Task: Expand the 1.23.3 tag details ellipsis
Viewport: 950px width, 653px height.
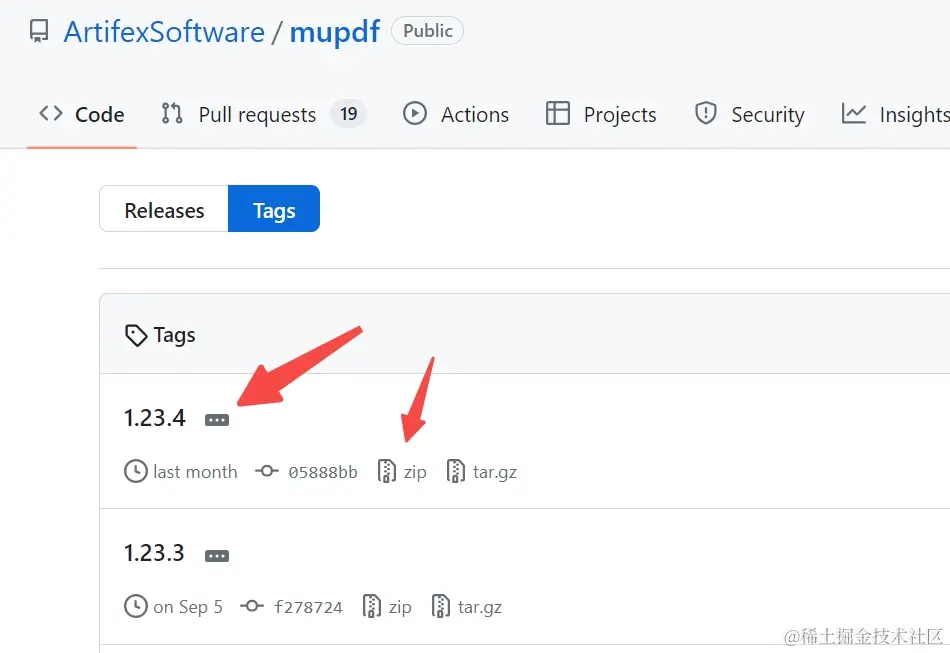Action: pyautogui.click(x=217, y=556)
